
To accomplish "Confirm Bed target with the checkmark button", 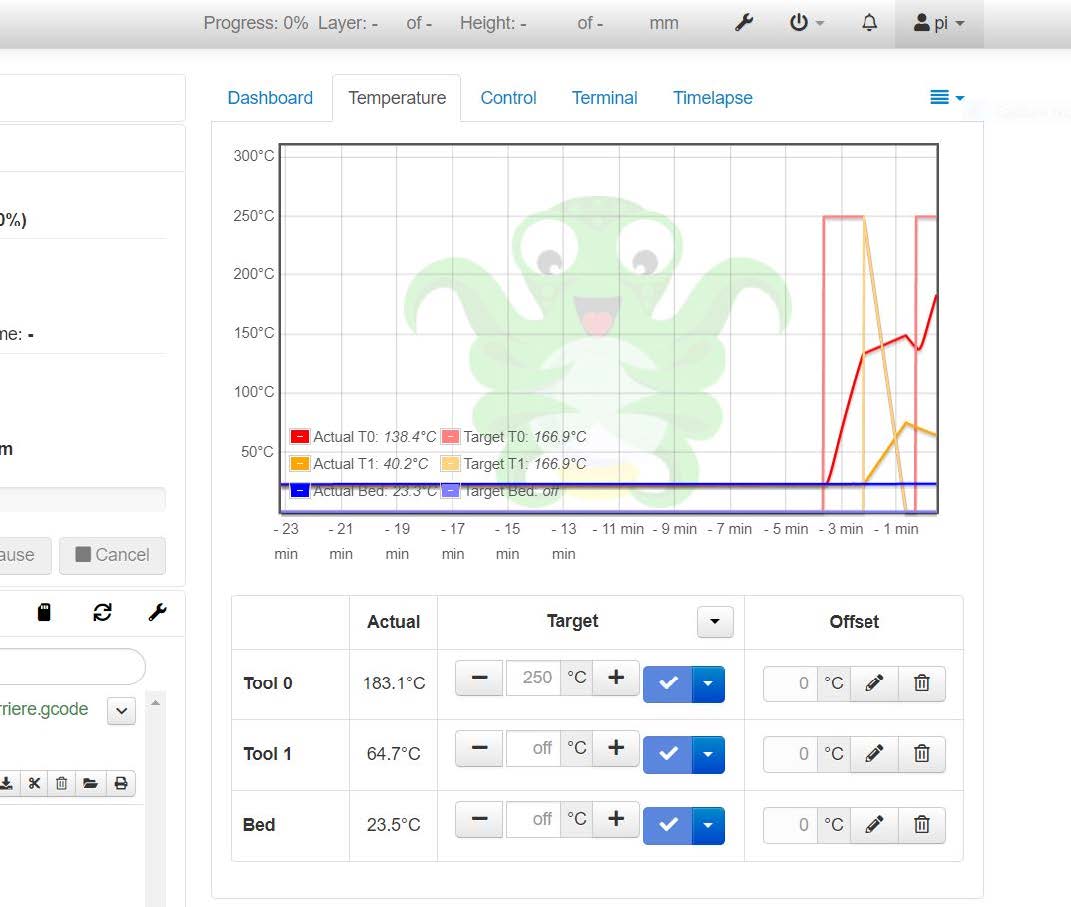I will tap(667, 825).
